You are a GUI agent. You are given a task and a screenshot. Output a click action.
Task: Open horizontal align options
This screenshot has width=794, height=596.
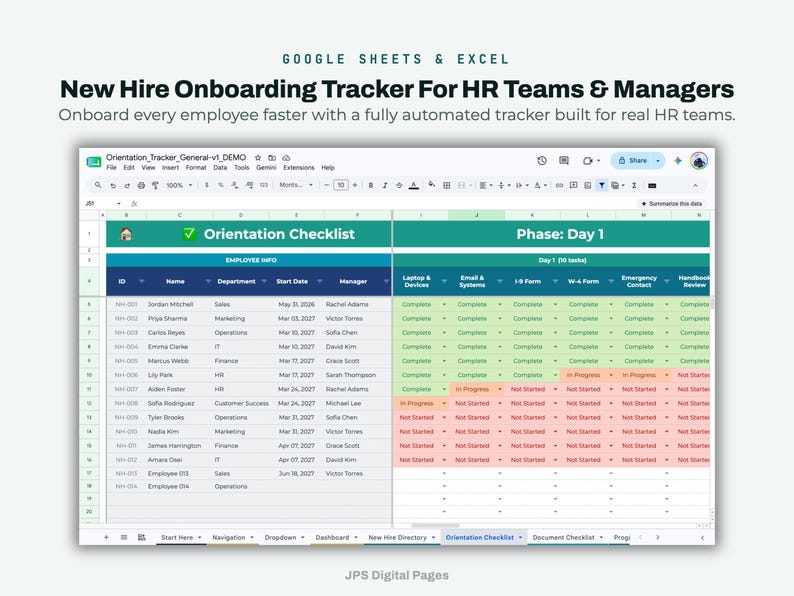point(486,185)
